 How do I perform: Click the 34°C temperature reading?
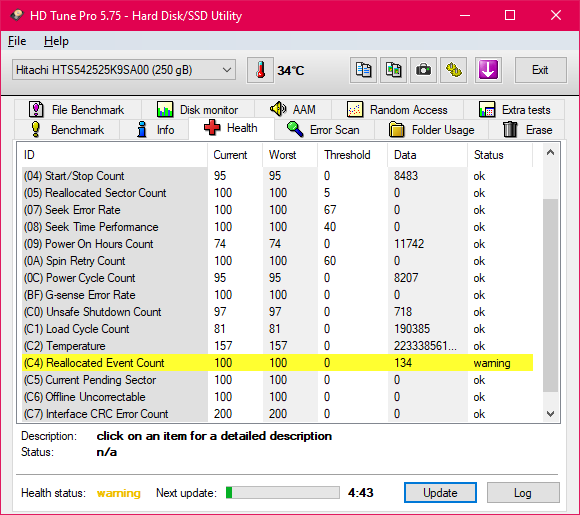pos(291,70)
